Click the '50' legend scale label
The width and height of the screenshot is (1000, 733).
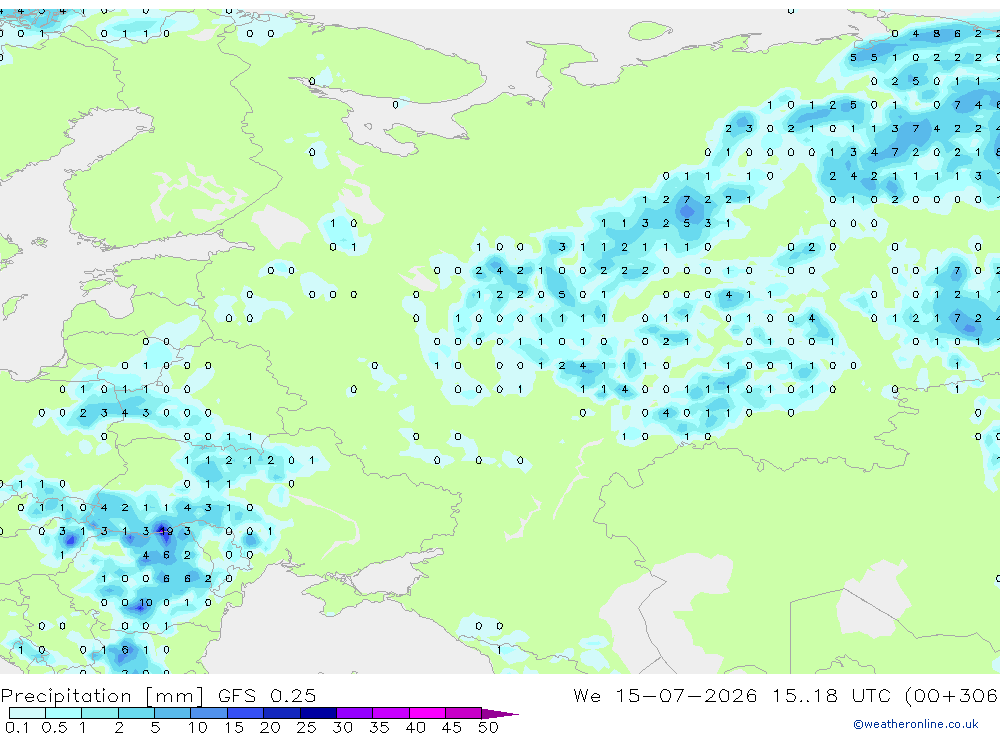coord(488,727)
